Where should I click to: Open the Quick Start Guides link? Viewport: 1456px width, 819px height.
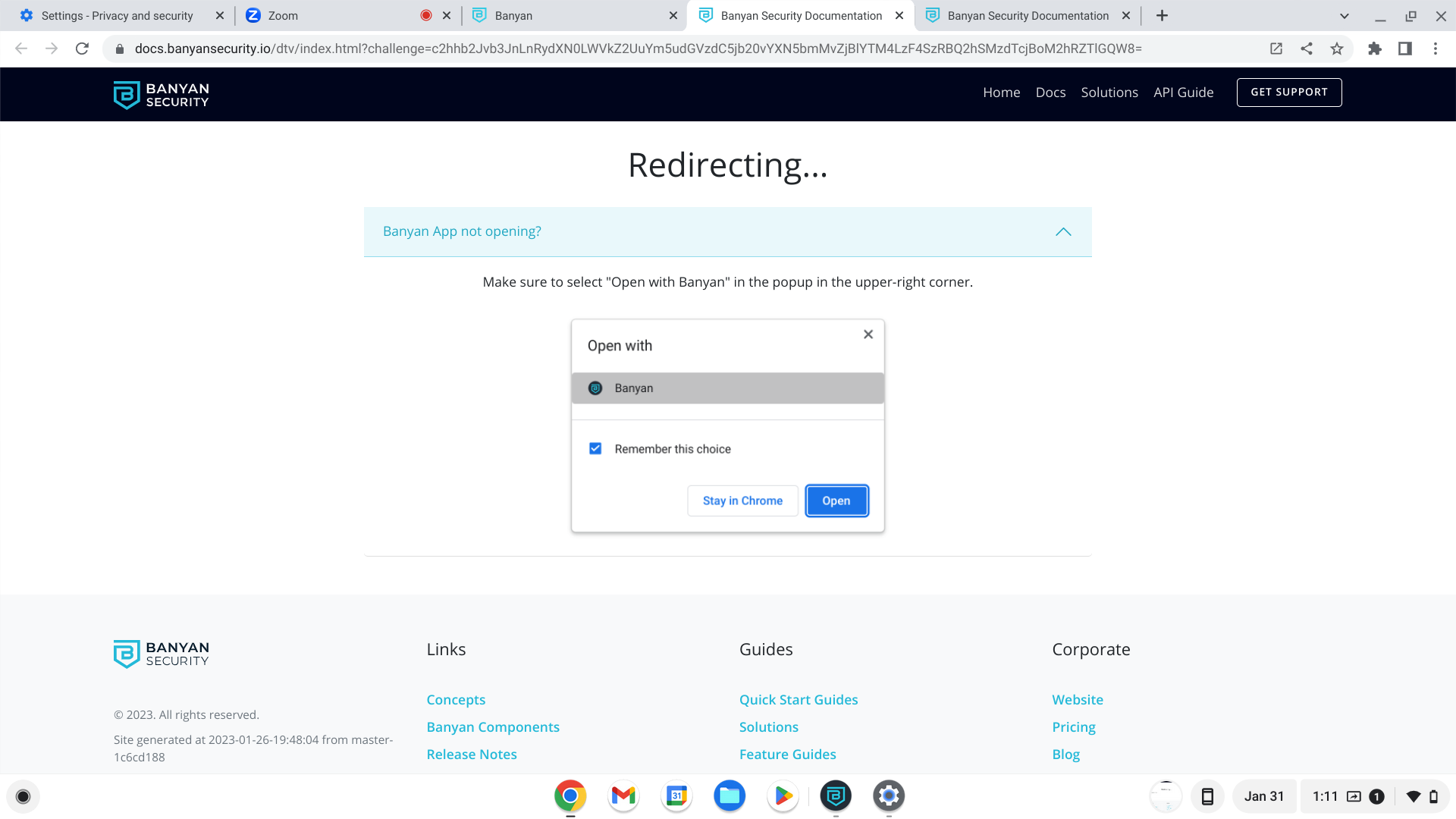coord(798,699)
